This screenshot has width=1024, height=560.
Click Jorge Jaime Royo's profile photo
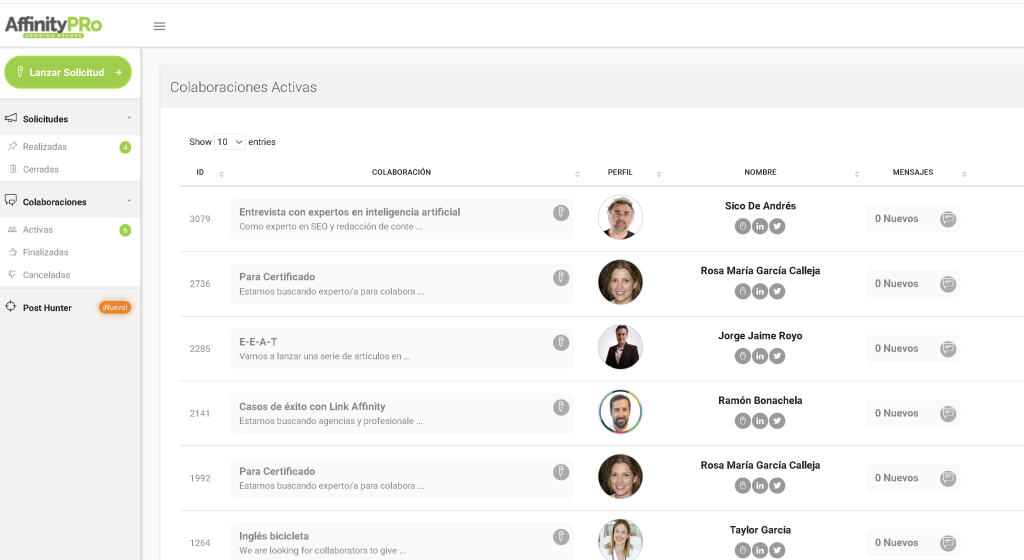pos(620,347)
